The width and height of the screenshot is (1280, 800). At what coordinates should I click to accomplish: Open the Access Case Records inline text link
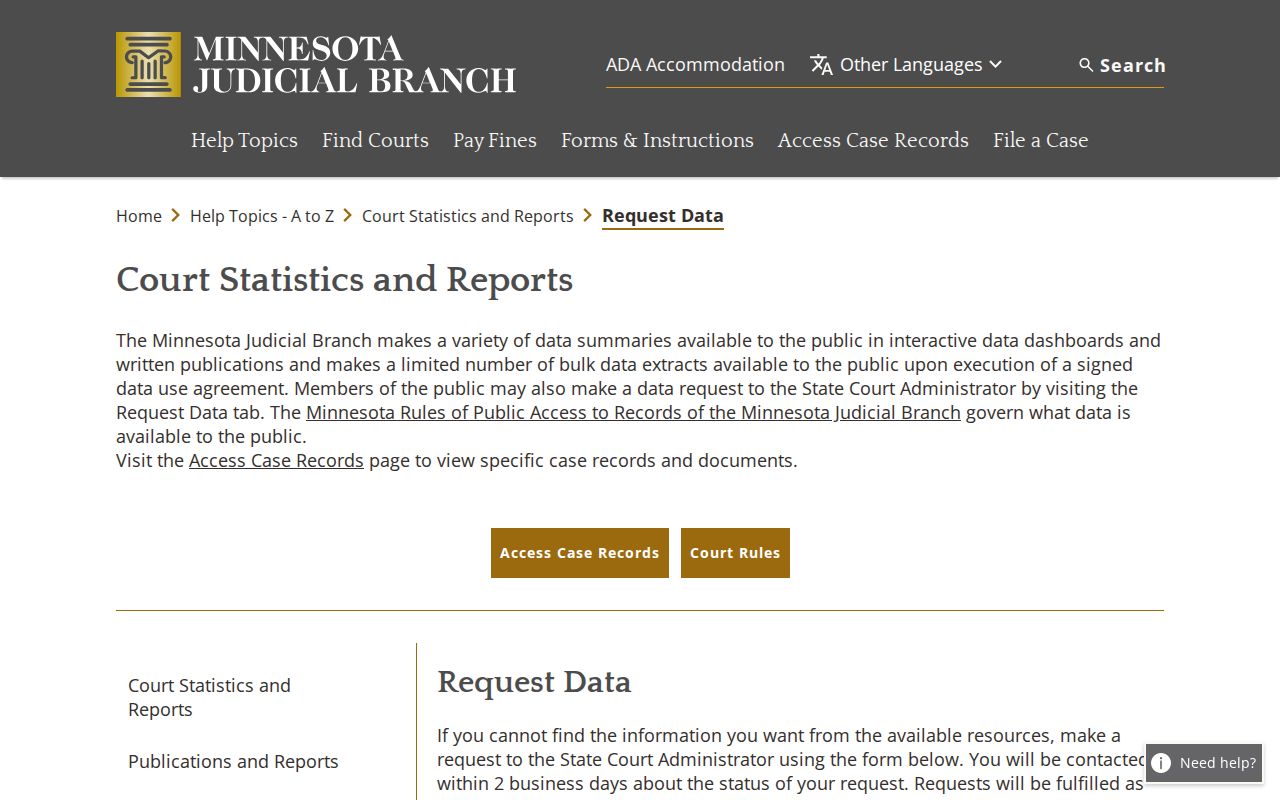tap(276, 461)
